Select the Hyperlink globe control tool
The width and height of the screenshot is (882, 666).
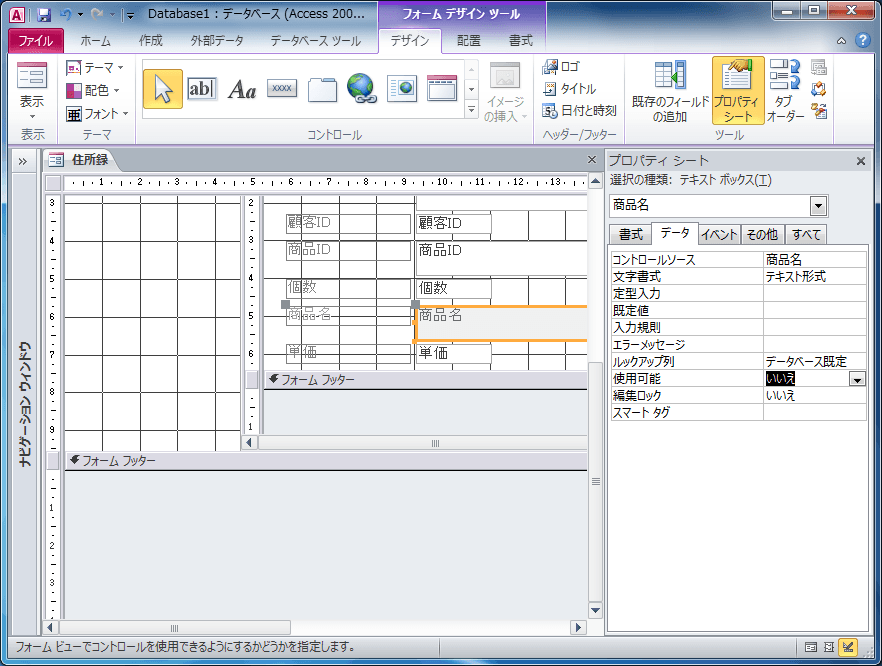[x=361, y=89]
